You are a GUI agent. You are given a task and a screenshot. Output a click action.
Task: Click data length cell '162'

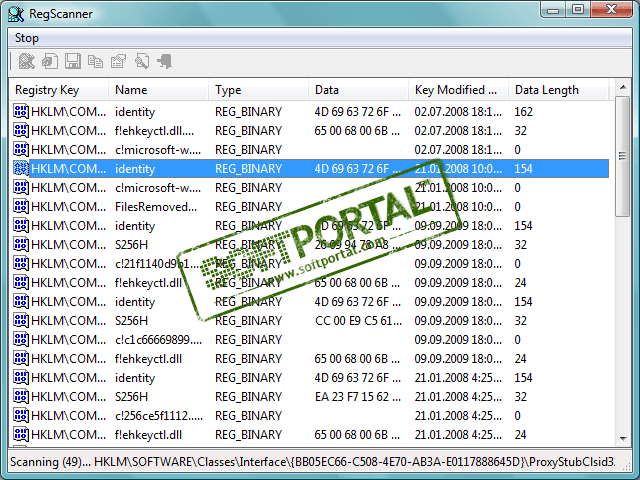524,111
